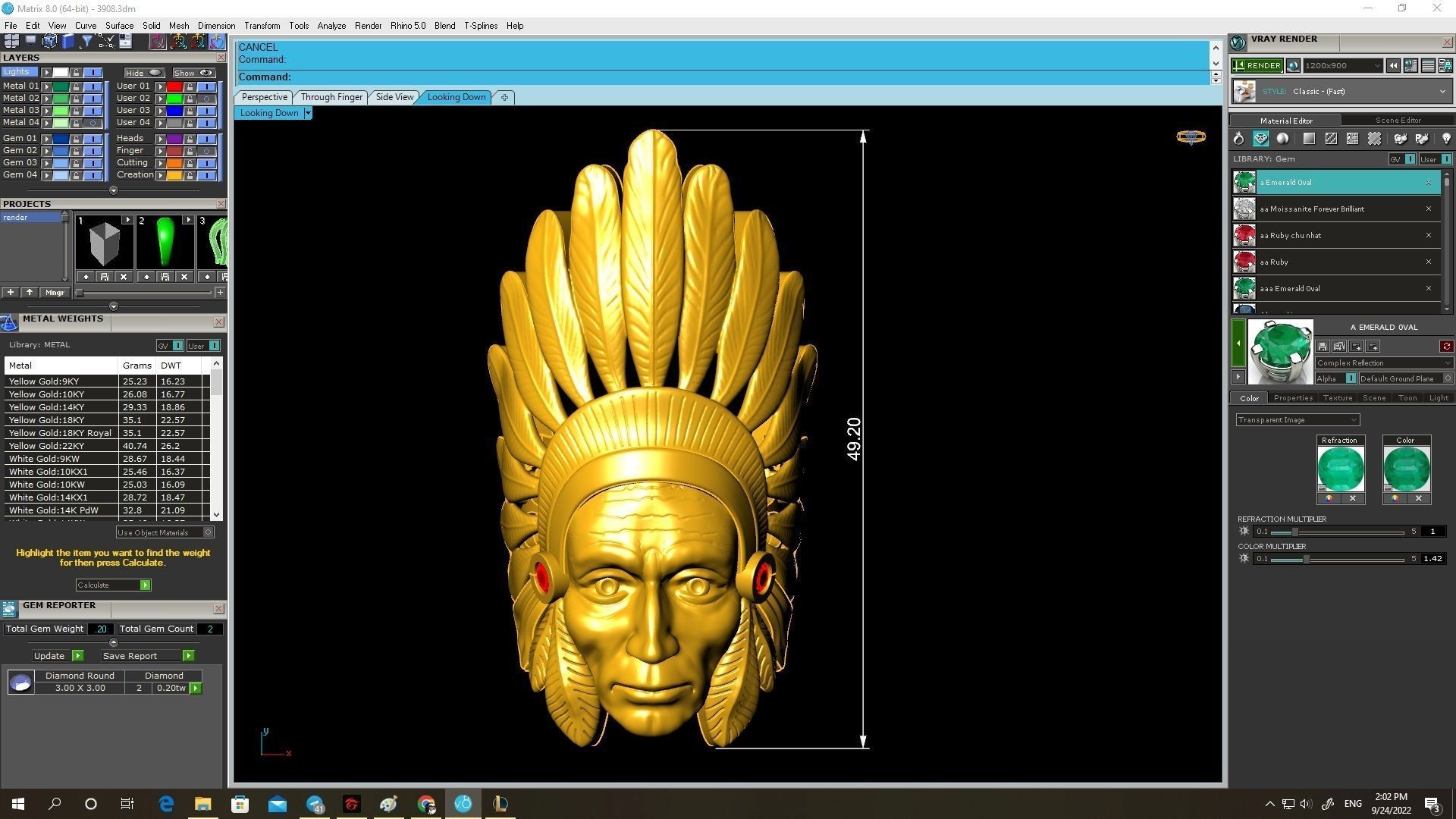Expand the Classic - (Fast) style dropdown
Image resolution: width=1456 pixels, height=819 pixels.
pyautogui.click(x=1442, y=92)
